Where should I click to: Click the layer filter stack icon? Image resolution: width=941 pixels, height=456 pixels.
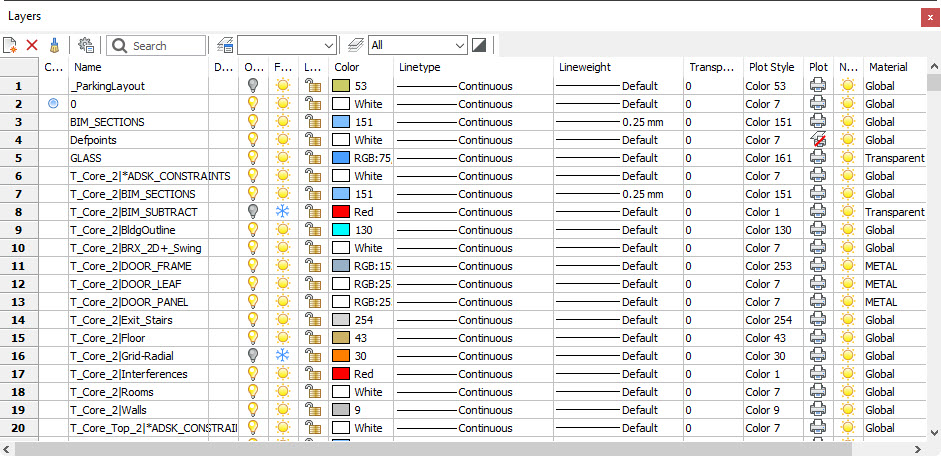click(356, 45)
